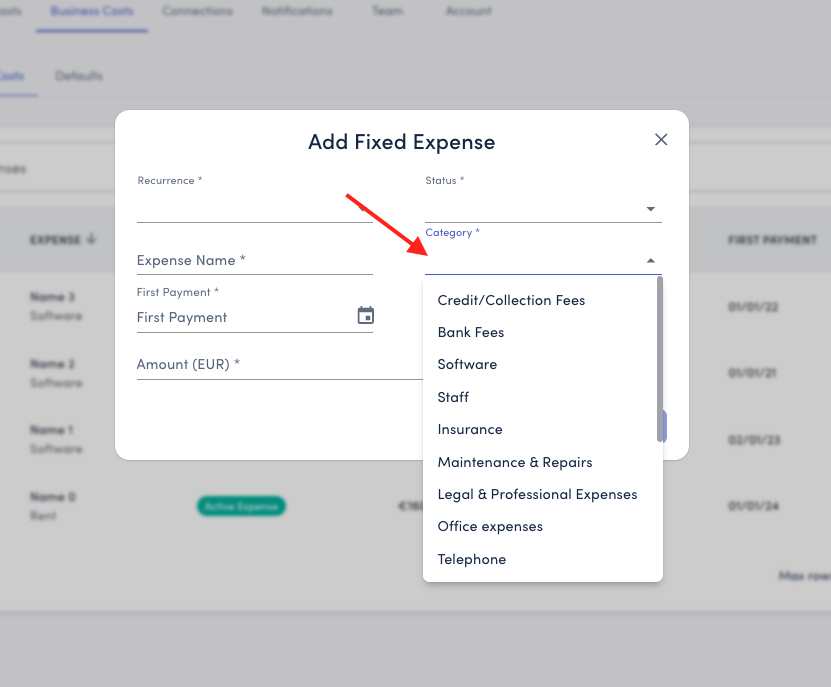The width and height of the screenshot is (831, 687).
Task: Close the Add Fixed Expense dialog
Action: (x=661, y=140)
